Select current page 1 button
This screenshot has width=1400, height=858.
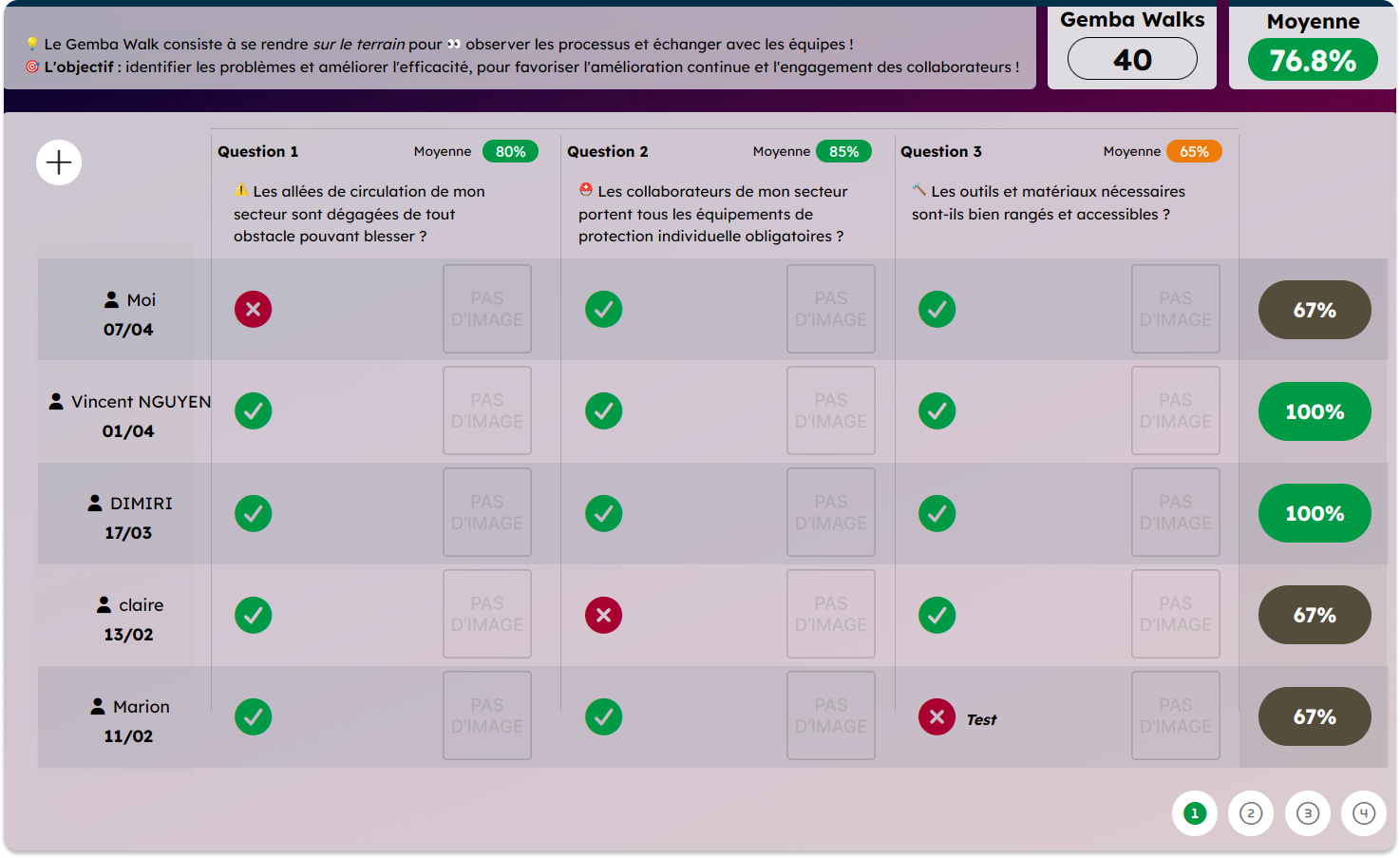[x=1195, y=813]
